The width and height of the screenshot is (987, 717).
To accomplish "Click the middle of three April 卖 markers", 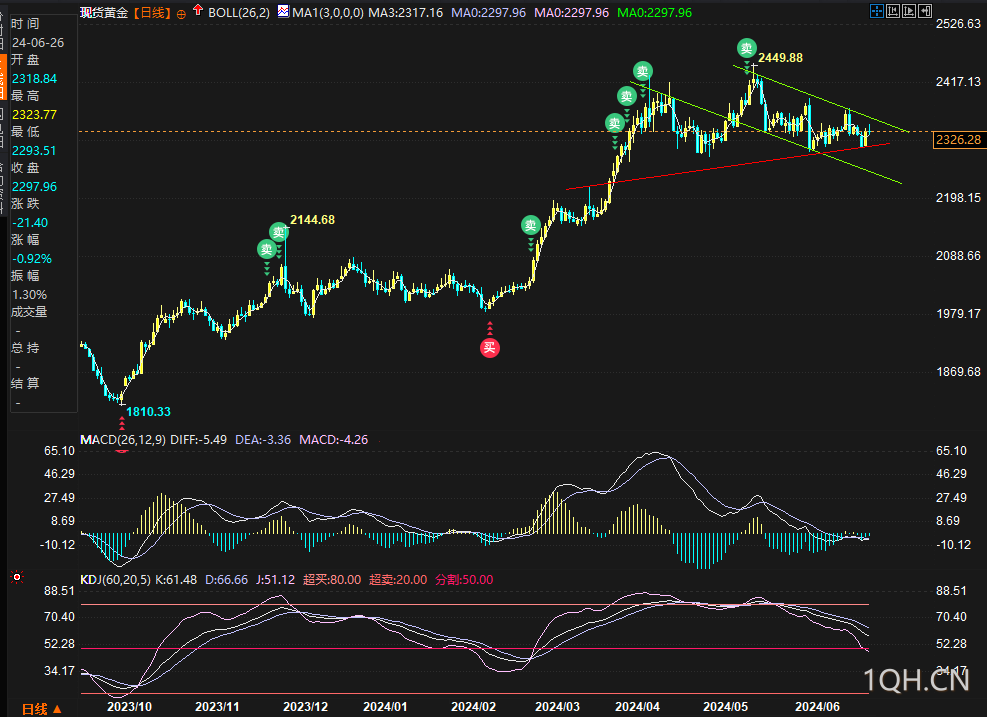I will pos(626,96).
